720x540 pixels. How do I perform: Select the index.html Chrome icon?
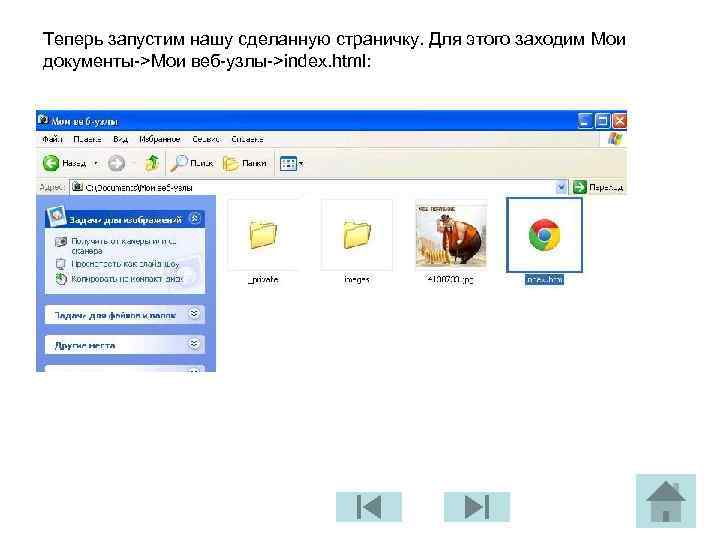[x=544, y=235]
